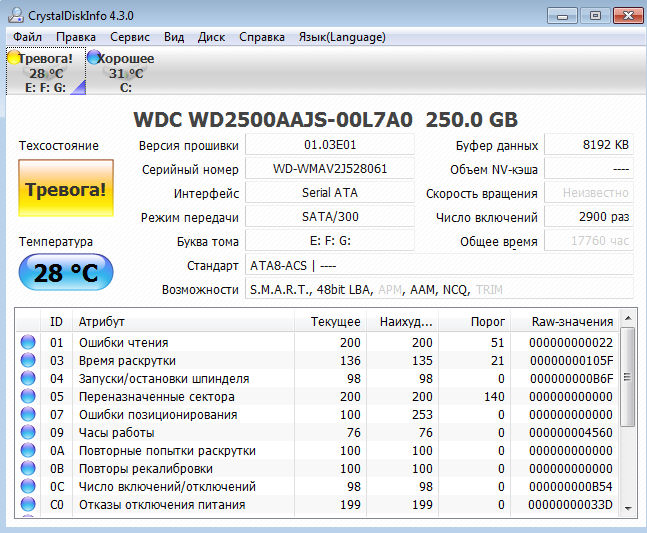Open the Язык(Language) menu
The width and height of the screenshot is (647, 533).
(342, 37)
